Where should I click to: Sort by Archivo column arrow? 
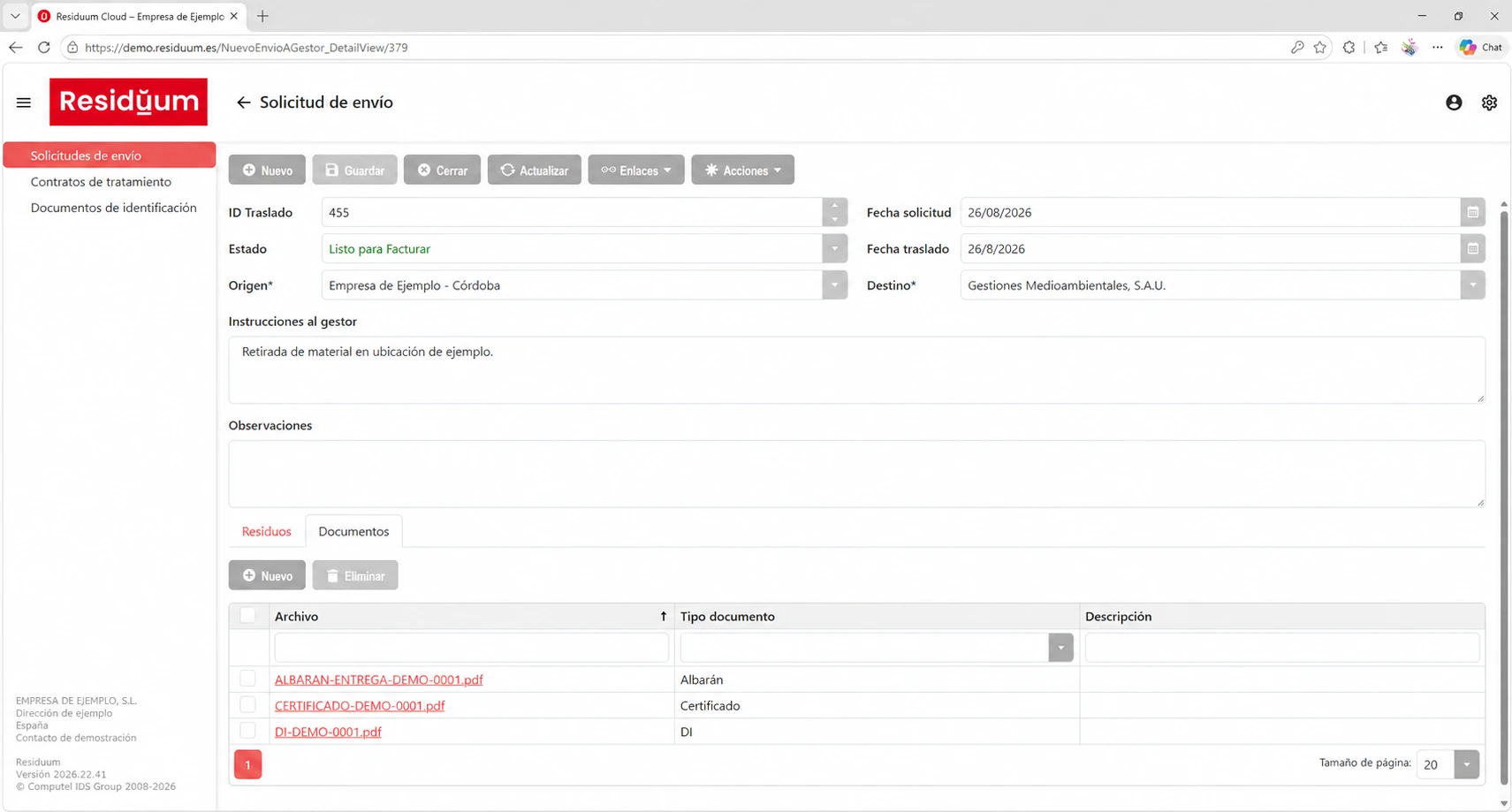663,617
